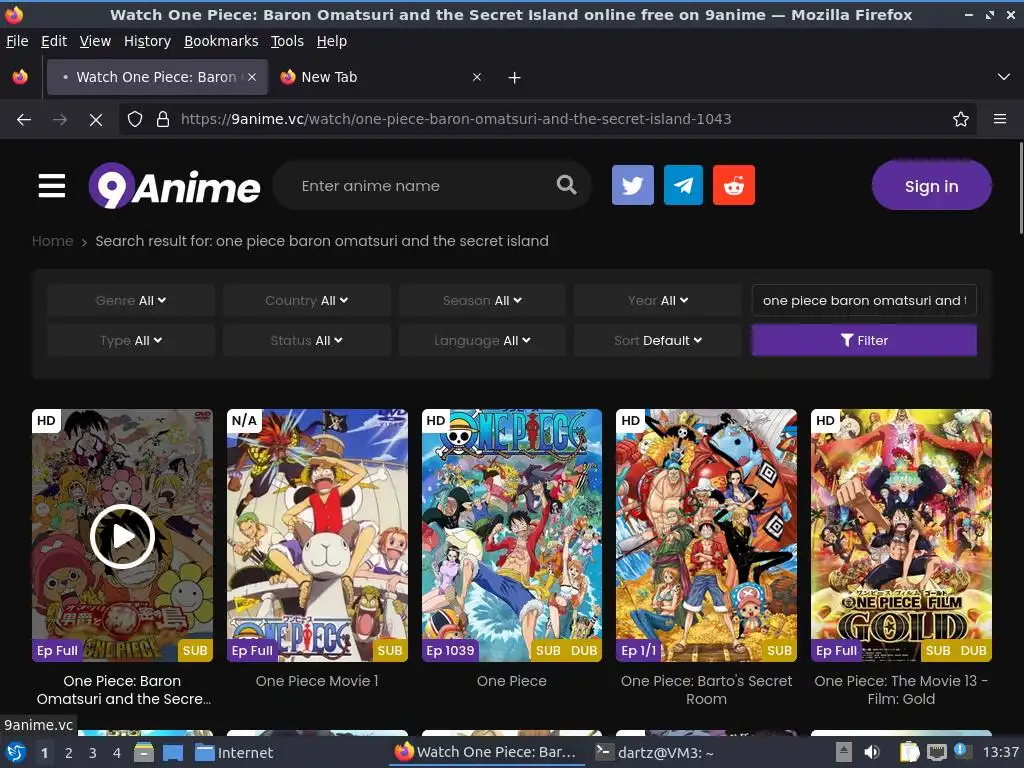Open the taskbar file manager icon

[144, 752]
